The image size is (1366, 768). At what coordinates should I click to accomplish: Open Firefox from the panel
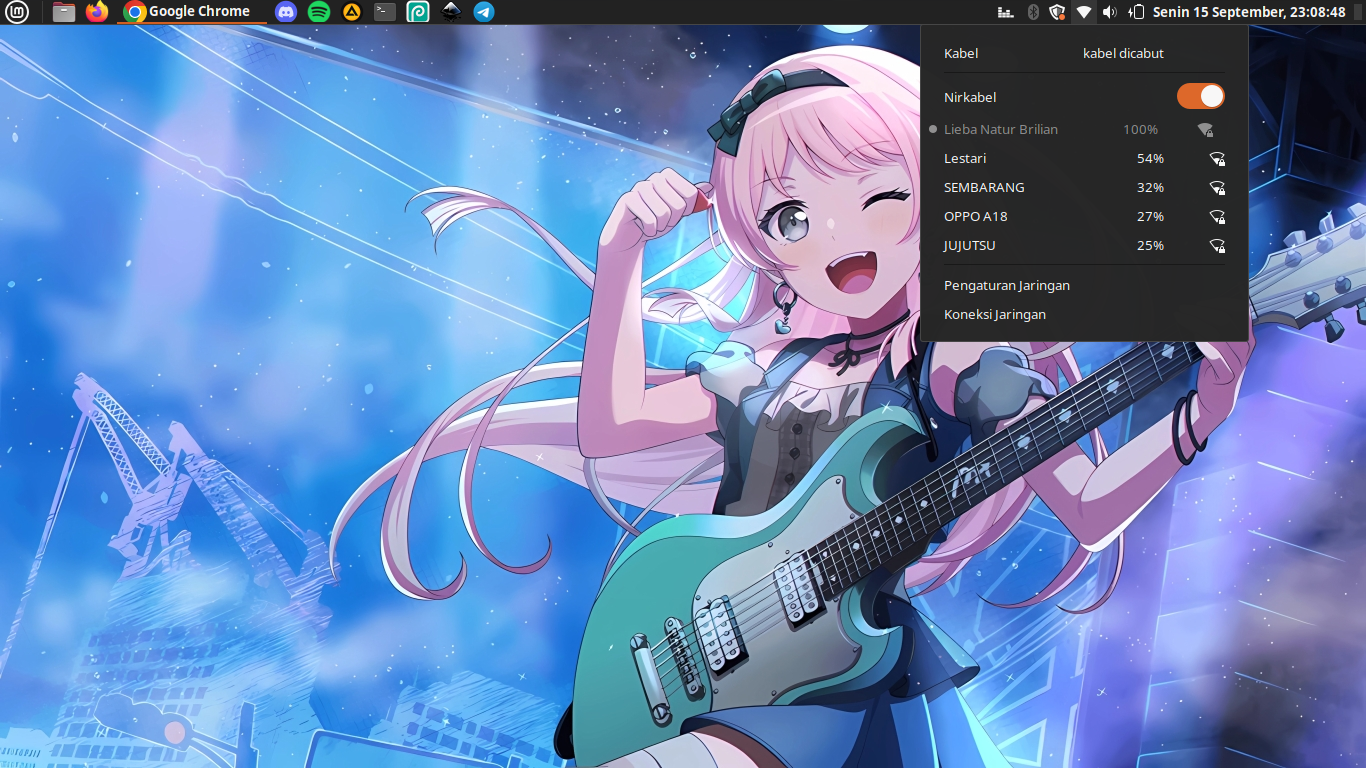pyautogui.click(x=97, y=12)
